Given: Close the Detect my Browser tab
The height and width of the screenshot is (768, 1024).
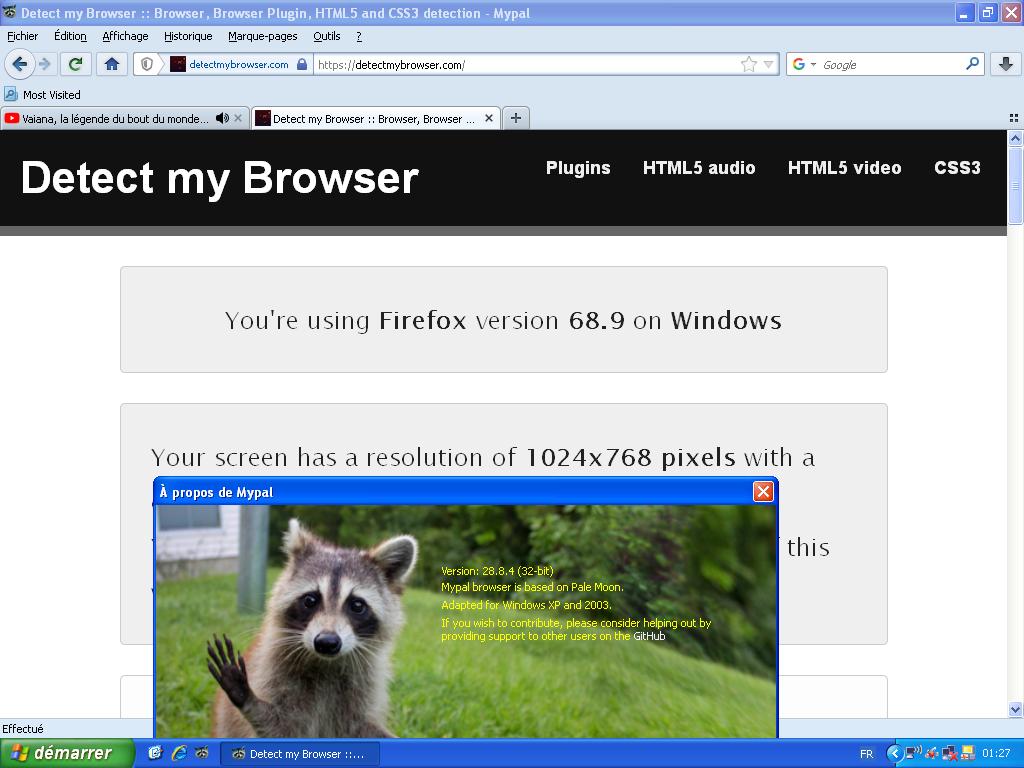Looking at the screenshot, I should point(488,118).
